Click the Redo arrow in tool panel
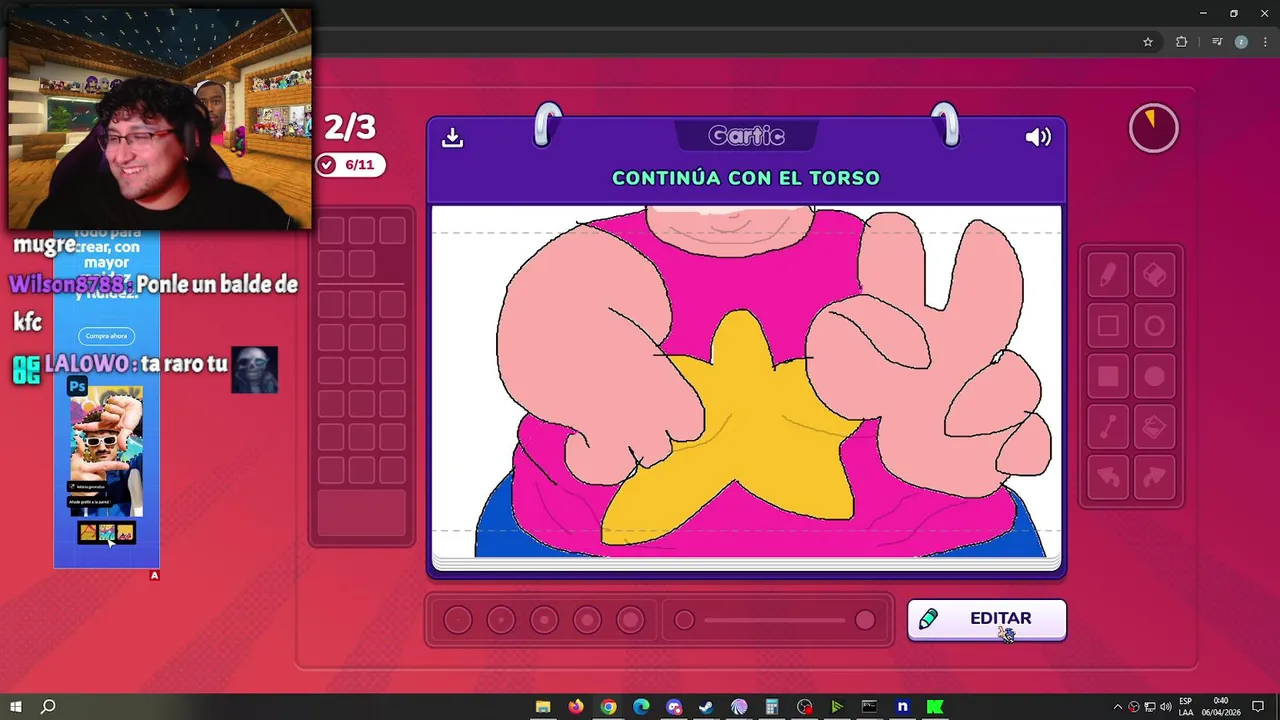This screenshot has width=1280, height=720. coord(1155,478)
